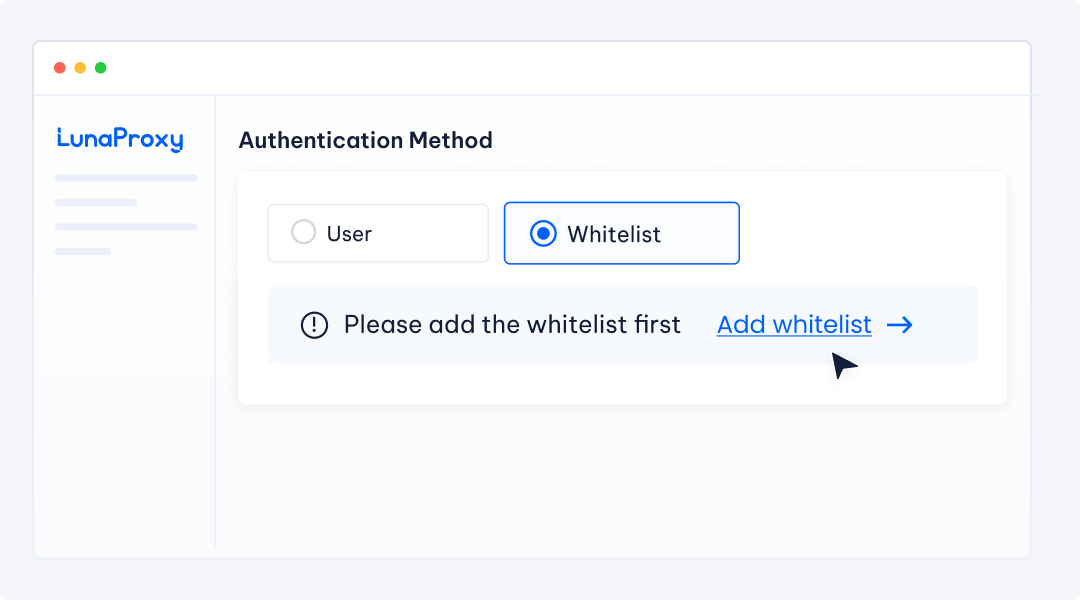This screenshot has height=600, width=1080.
Task: Choose the User option label
Action: 349,234
